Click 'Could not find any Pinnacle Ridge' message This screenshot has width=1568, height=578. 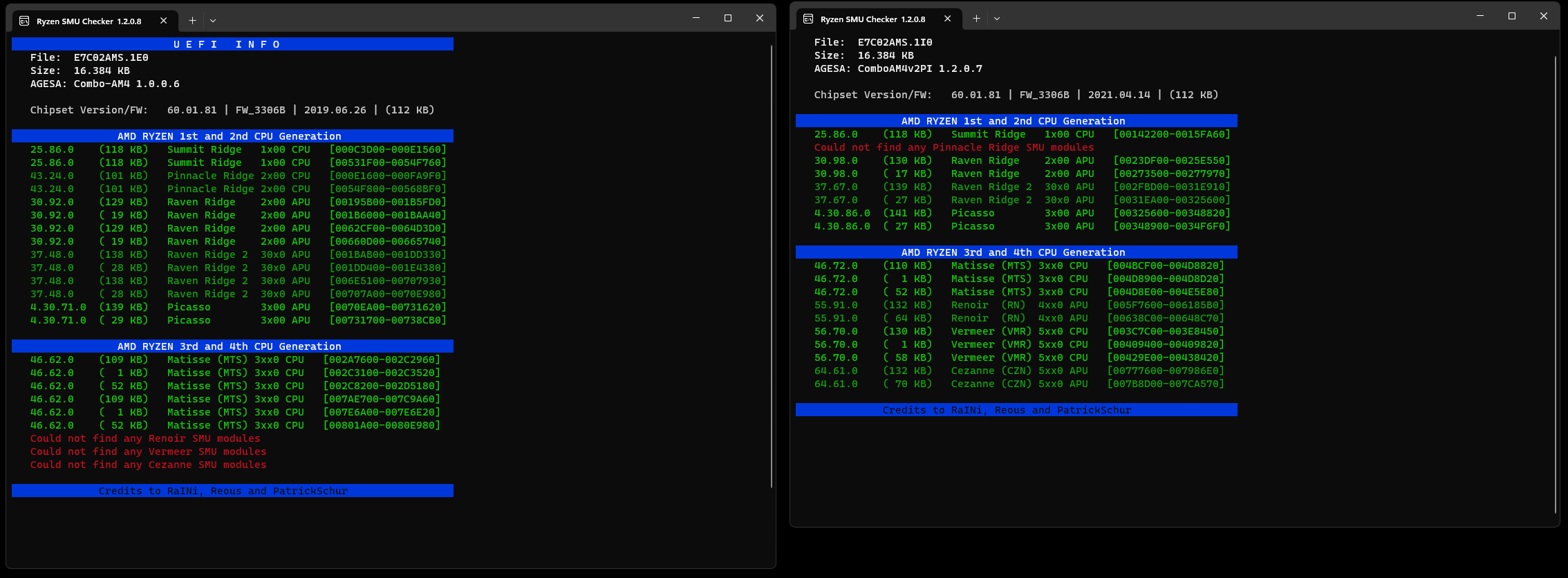point(954,147)
